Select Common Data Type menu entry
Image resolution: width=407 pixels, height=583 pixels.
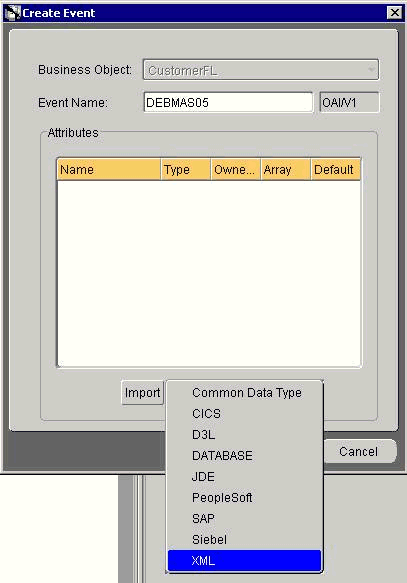pyautogui.click(x=244, y=393)
